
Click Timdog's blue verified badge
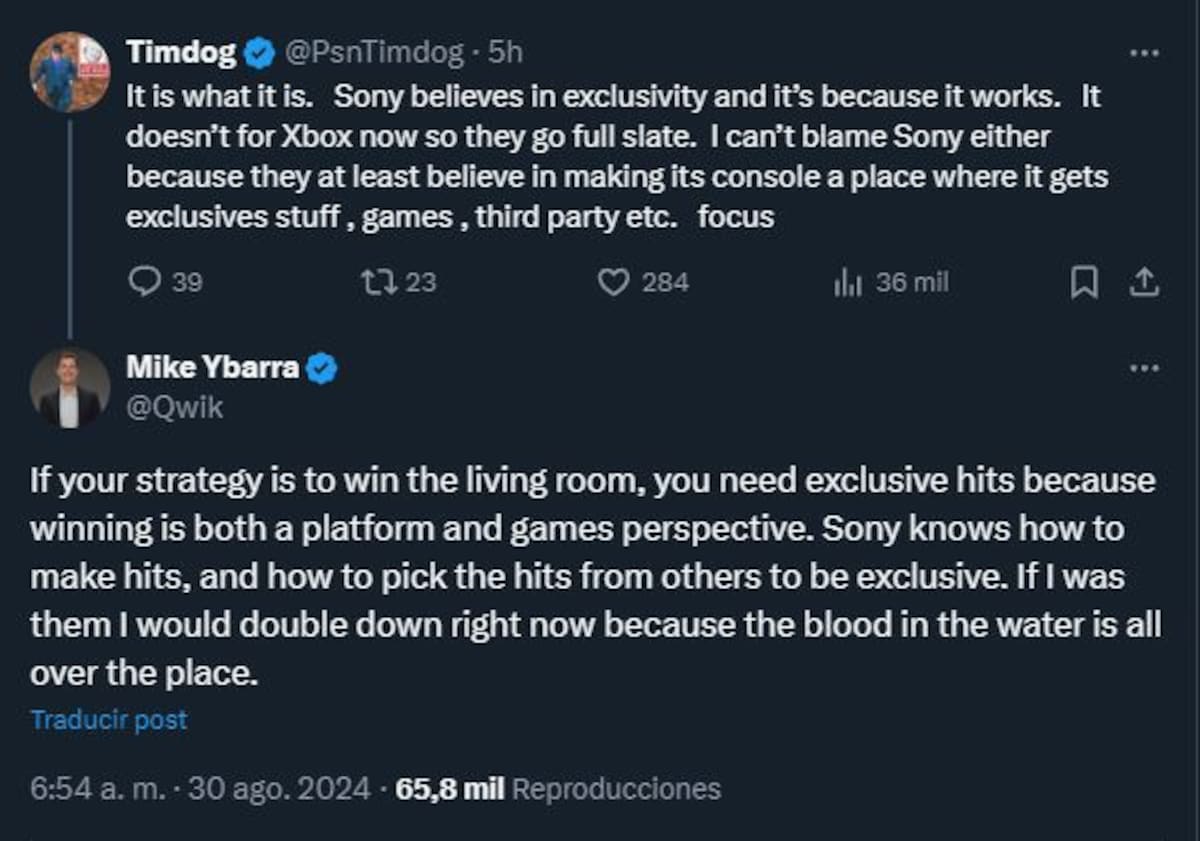pyautogui.click(x=260, y=53)
